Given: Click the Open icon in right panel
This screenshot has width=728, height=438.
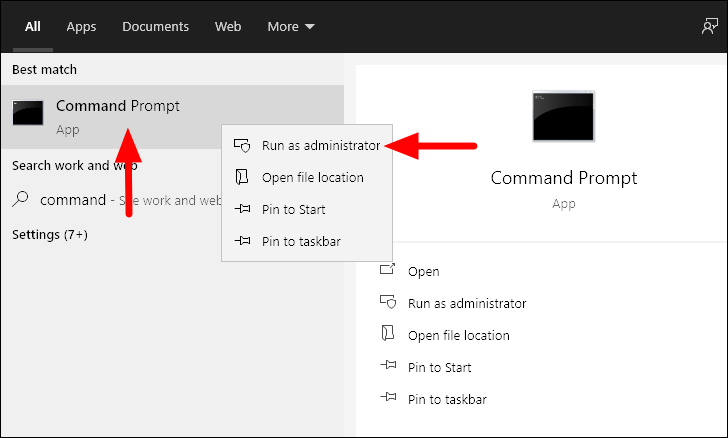Looking at the screenshot, I should [x=387, y=269].
